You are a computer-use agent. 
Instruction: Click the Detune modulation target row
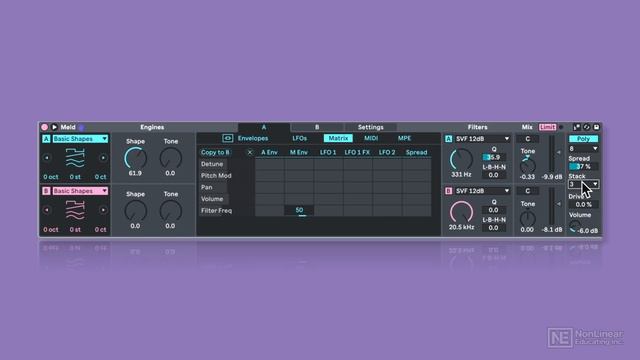coord(213,164)
